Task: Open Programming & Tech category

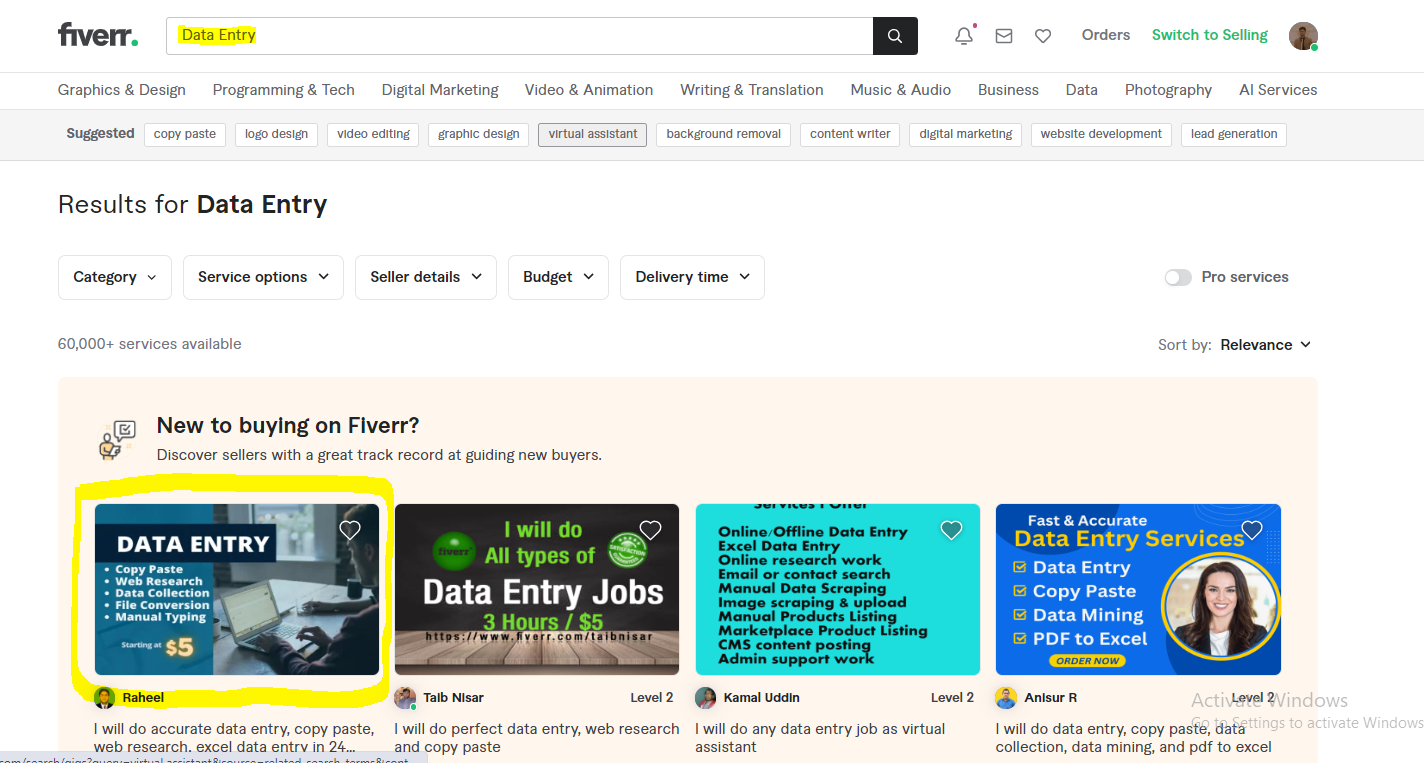Action: [x=284, y=90]
